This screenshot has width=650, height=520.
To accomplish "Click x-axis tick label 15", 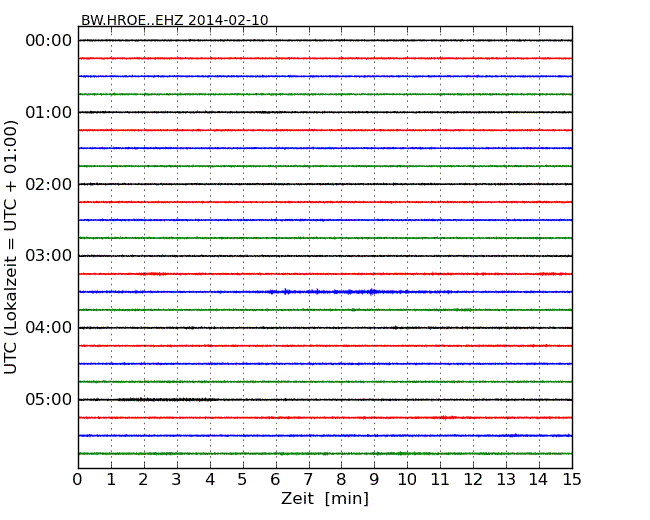I will [572, 480].
